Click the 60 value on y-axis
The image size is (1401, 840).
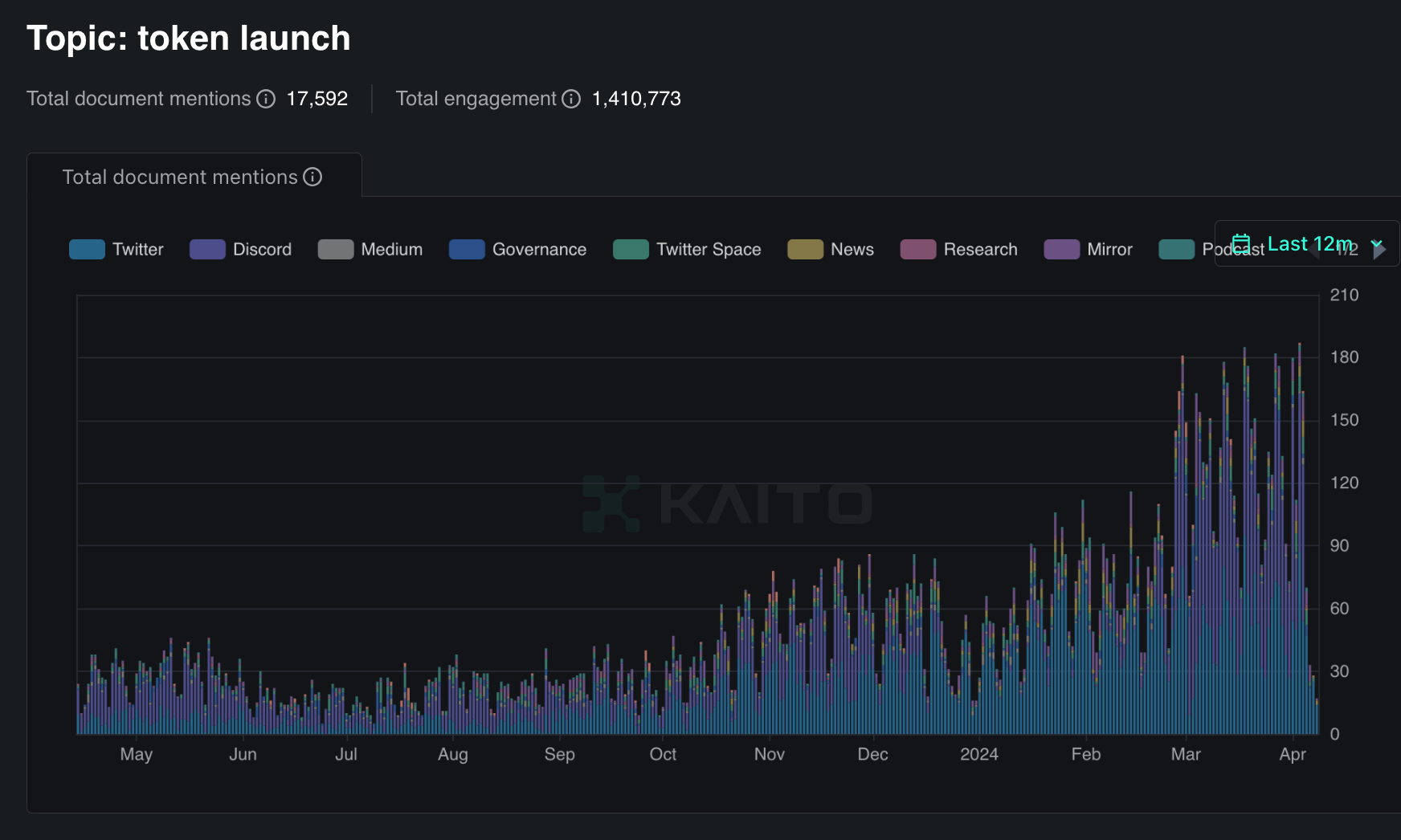(1339, 608)
